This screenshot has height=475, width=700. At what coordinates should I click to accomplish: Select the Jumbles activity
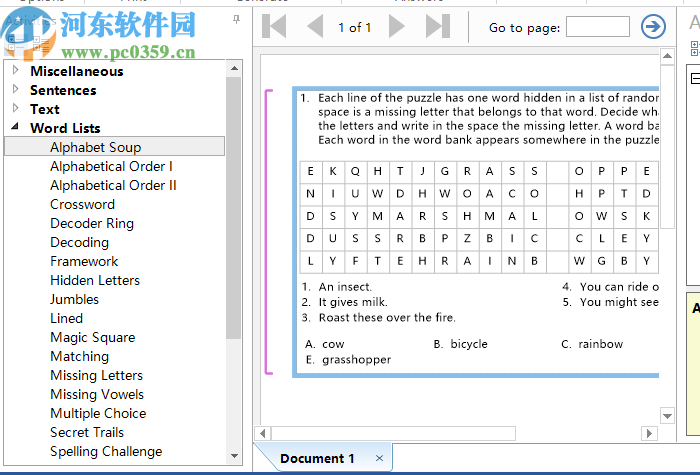pos(74,300)
